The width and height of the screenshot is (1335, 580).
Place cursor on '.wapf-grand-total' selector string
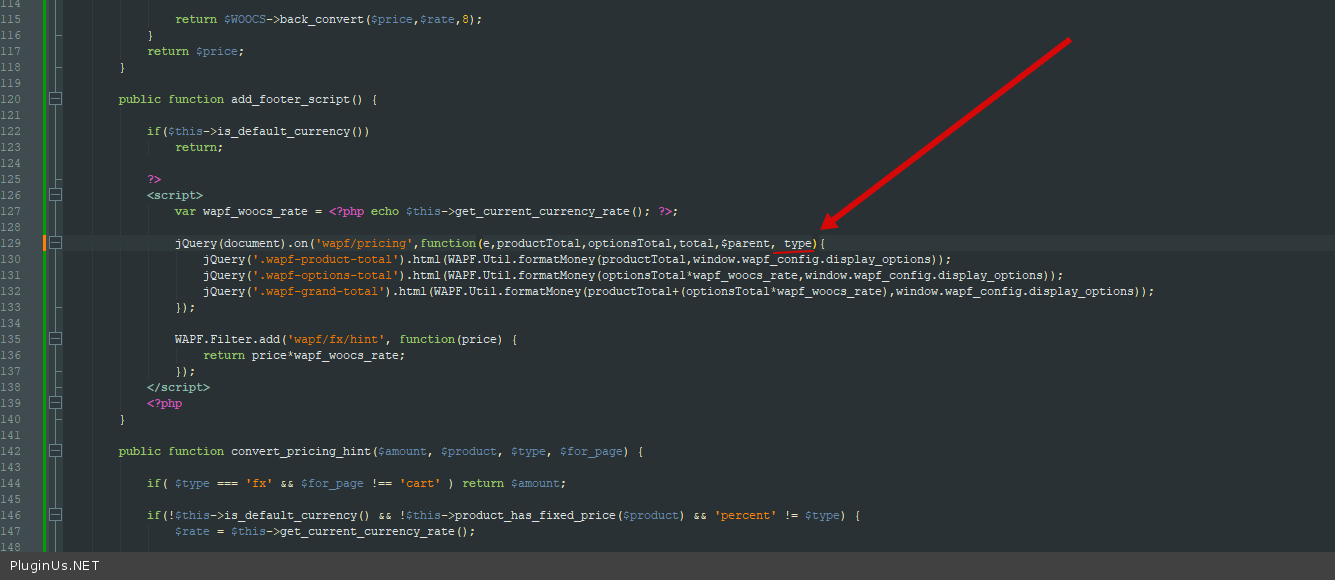[x=318, y=291]
